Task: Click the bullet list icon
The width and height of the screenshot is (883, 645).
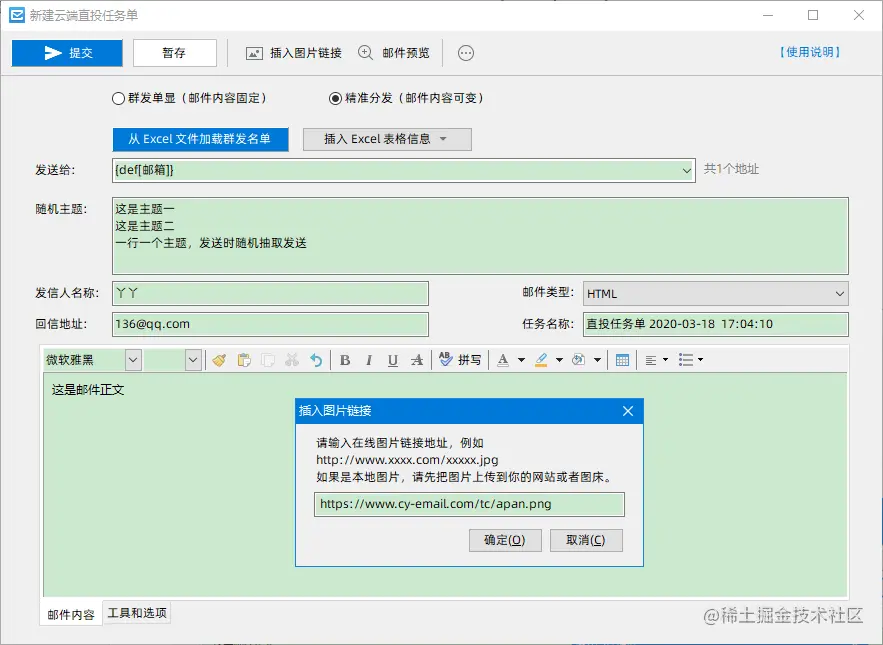Action: pos(686,360)
